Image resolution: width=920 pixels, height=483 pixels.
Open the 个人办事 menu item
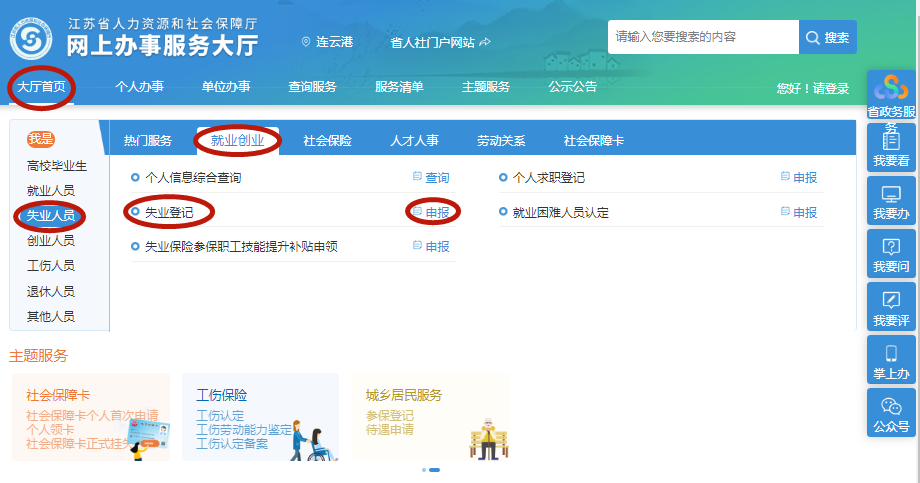pos(139,87)
